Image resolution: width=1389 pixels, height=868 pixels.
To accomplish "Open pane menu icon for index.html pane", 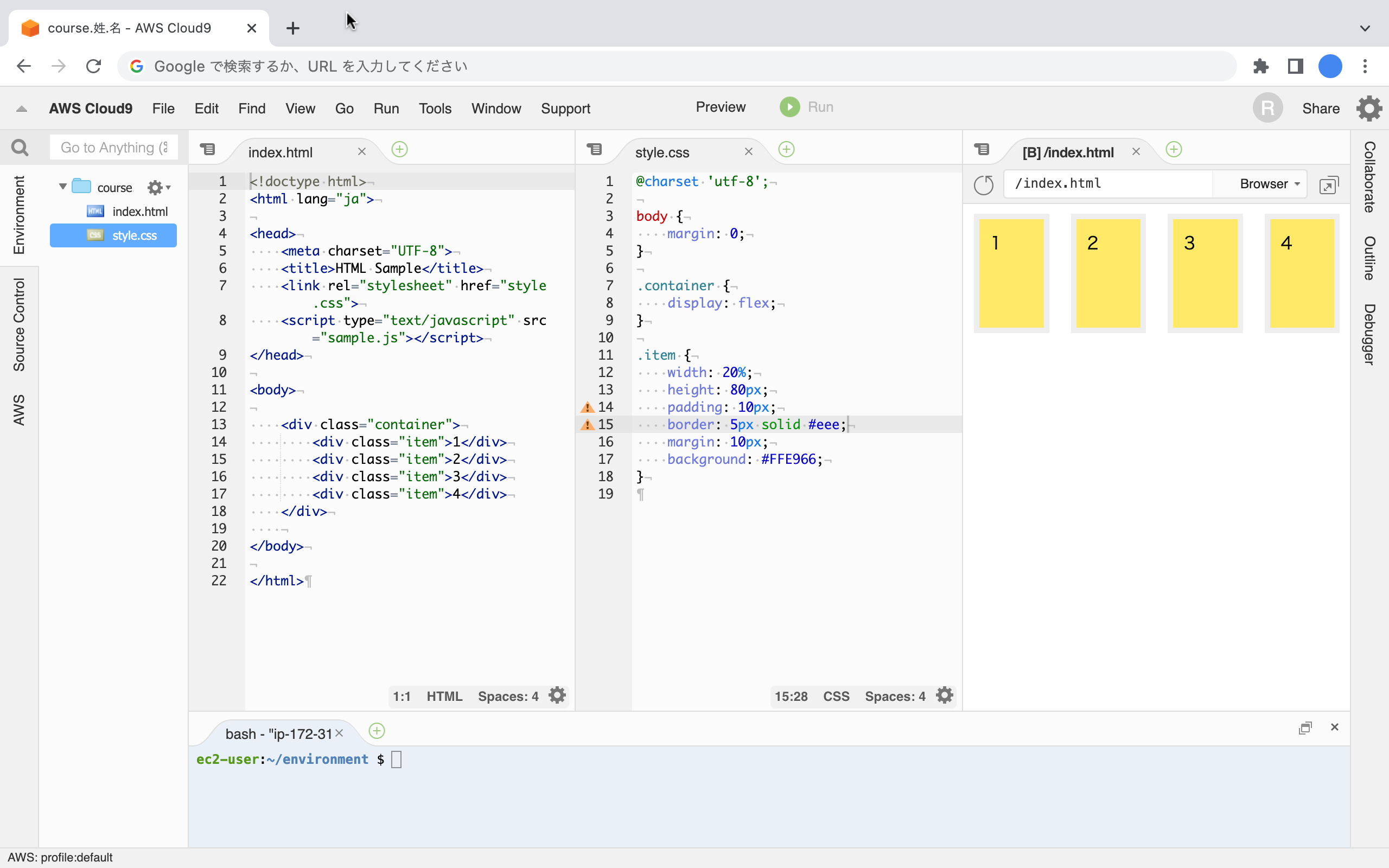I will pos(207,149).
